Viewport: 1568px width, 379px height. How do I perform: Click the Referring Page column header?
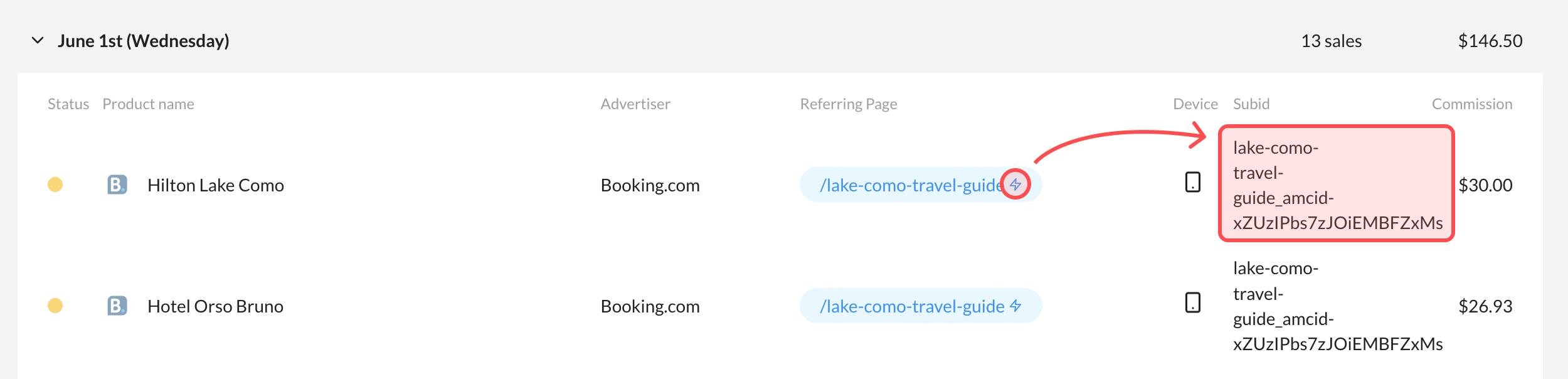(x=849, y=104)
